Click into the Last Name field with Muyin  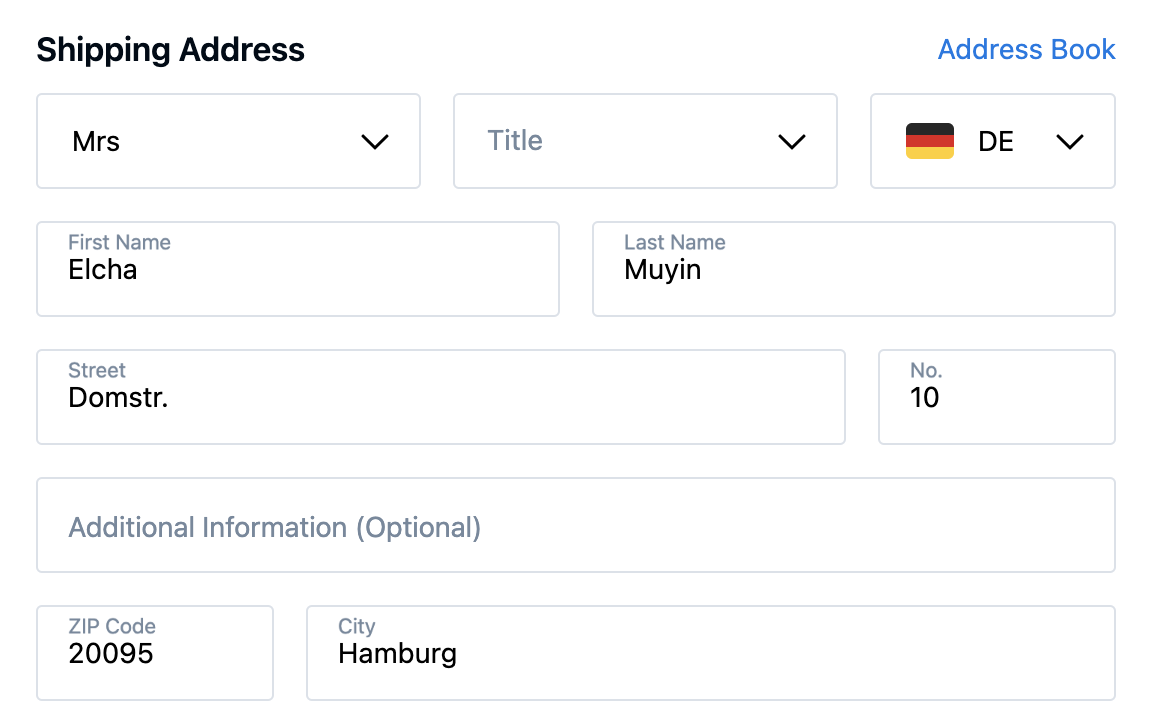pyautogui.click(x=853, y=270)
